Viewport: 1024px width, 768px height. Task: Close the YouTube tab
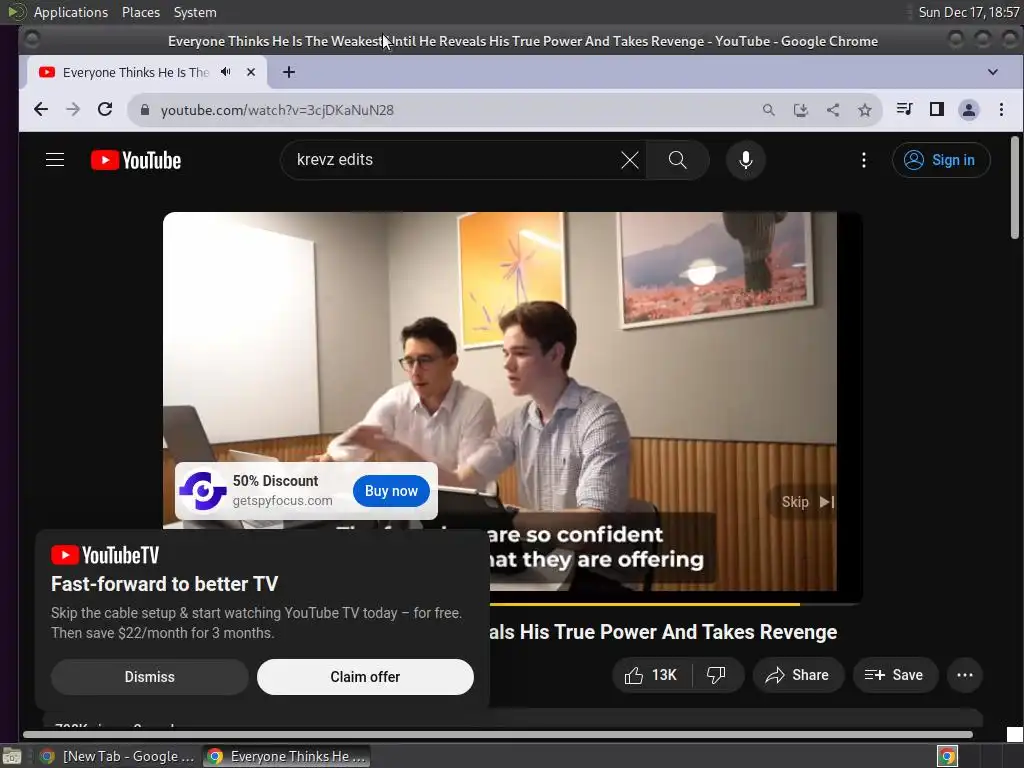(251, 72)
